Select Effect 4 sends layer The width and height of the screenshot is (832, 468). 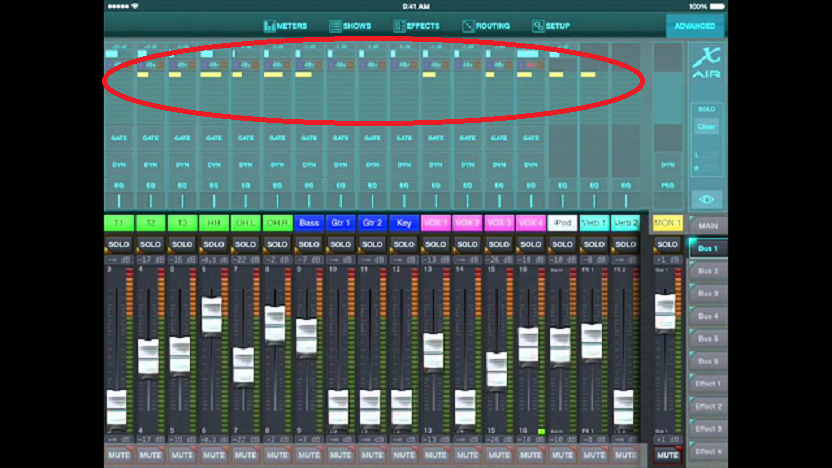point(708,452)
